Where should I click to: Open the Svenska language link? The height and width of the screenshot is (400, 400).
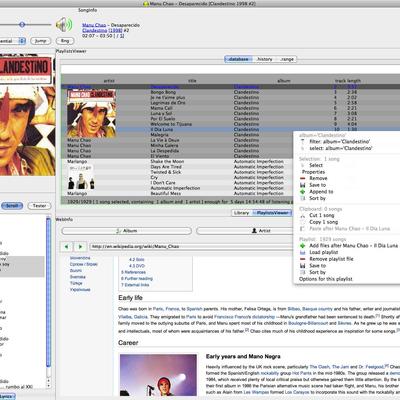coord(78,277)
